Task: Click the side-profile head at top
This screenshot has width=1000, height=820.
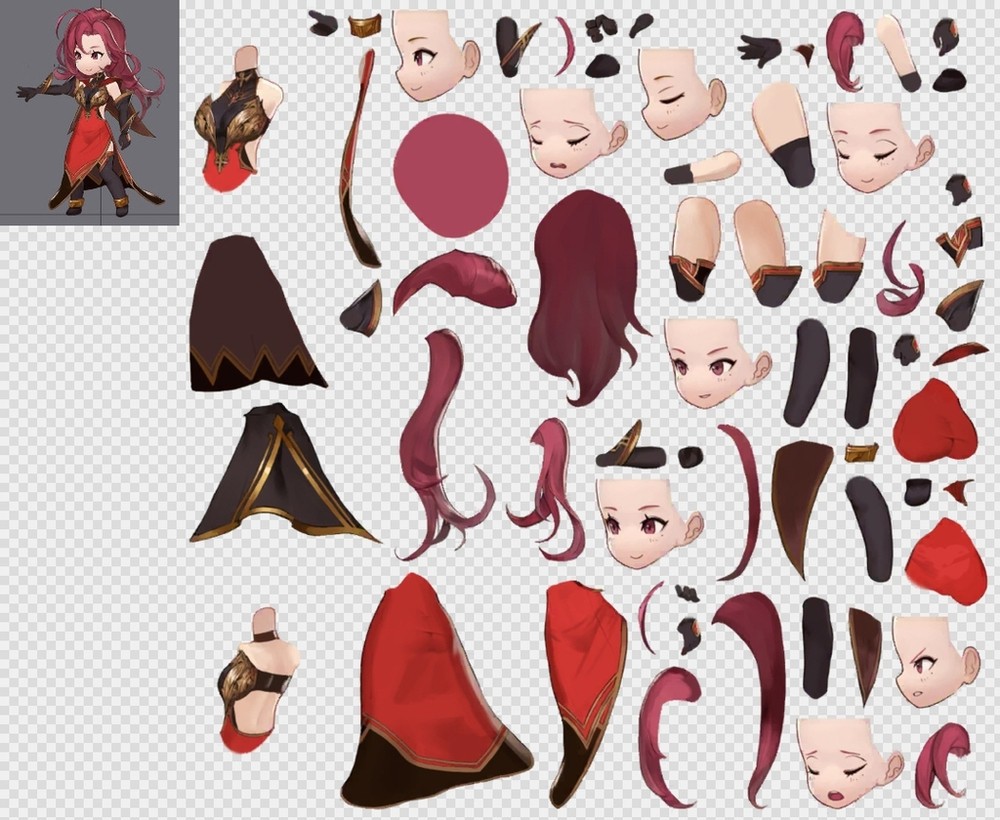Action: click(430, 55)
